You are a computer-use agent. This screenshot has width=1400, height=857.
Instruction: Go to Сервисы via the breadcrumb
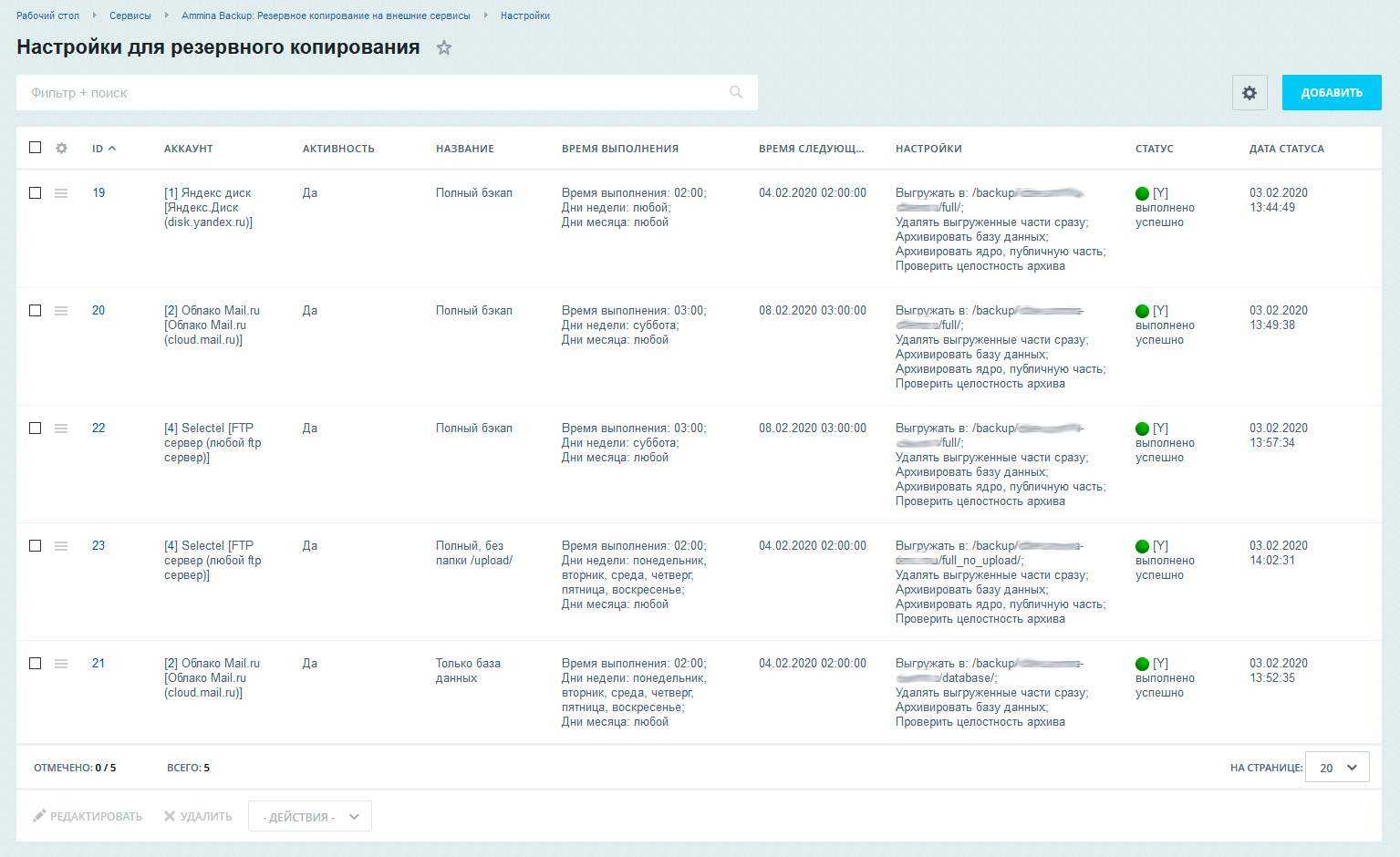130,15
